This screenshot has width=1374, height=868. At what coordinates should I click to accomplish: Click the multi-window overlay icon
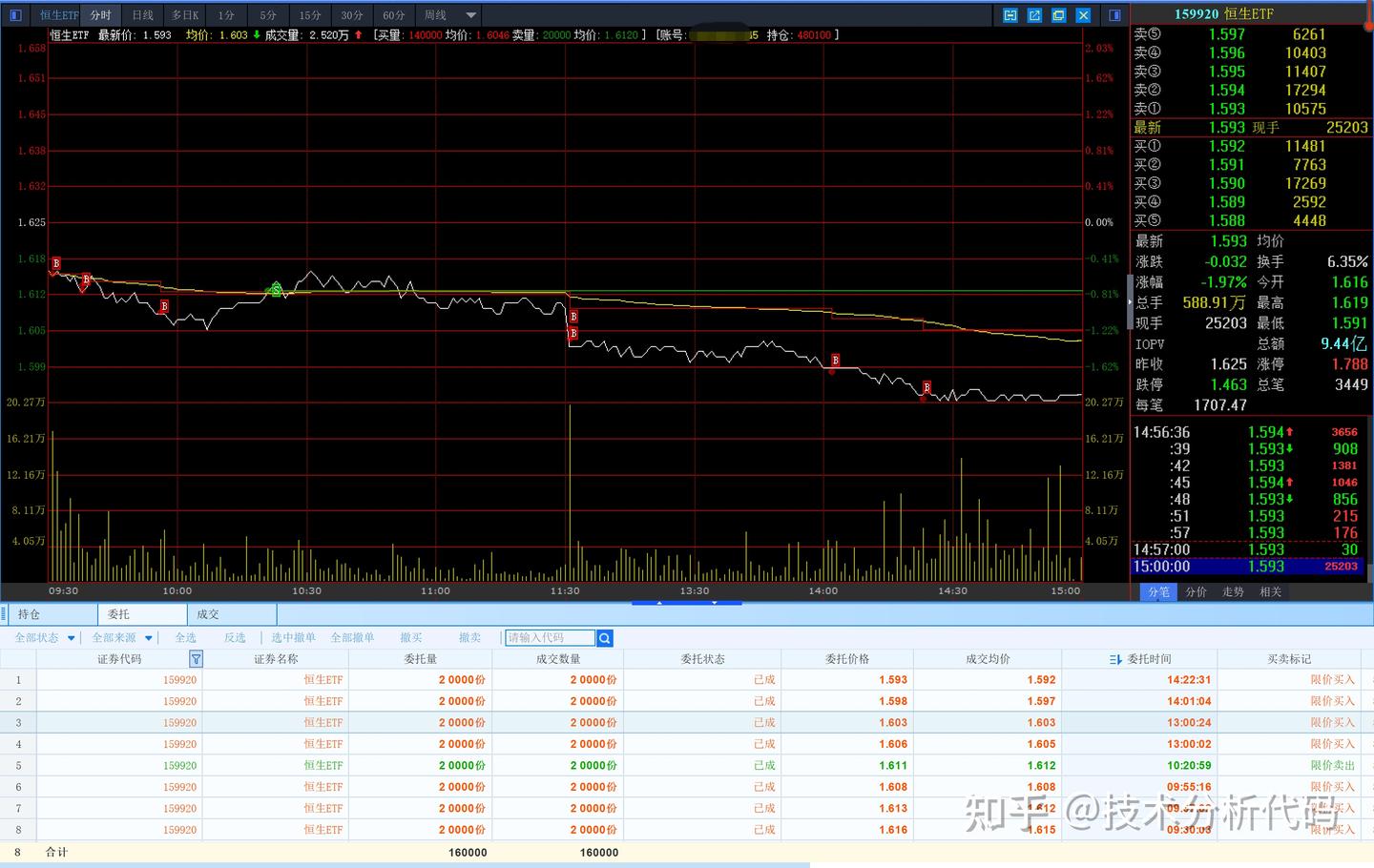point(1058,15)
